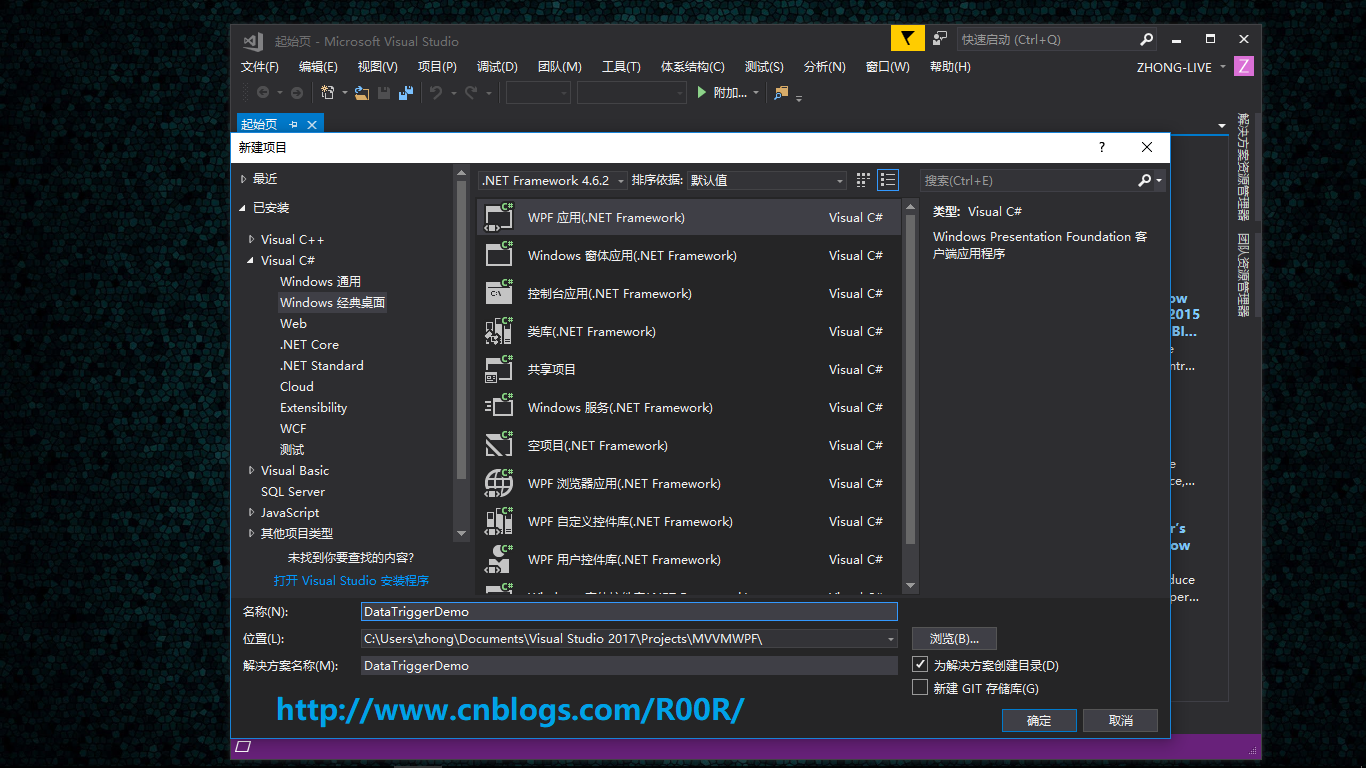Image resolution: width=1366 pixels, height=768 pixels.
Task: Click the help question mark in dialog title
Action: (1102, 147)
